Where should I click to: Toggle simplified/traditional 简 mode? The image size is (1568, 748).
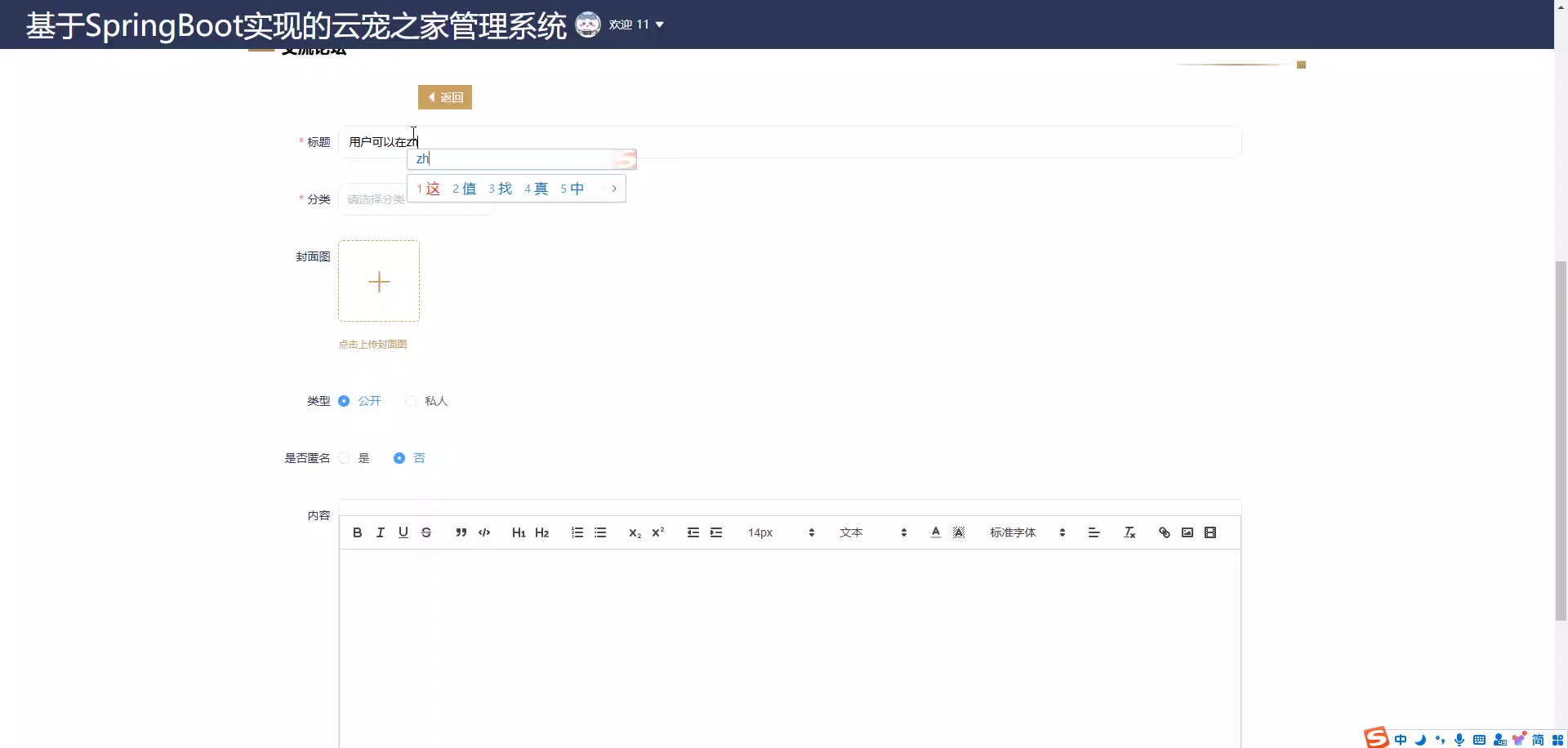coord(1539,740)
